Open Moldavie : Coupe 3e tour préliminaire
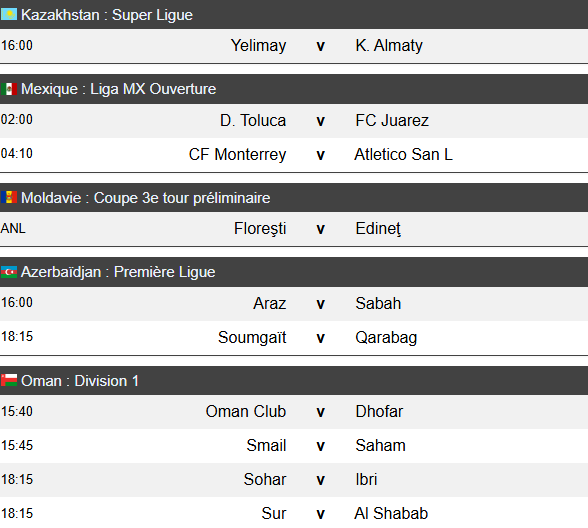The image size is (588, 528). pos(294,197)
